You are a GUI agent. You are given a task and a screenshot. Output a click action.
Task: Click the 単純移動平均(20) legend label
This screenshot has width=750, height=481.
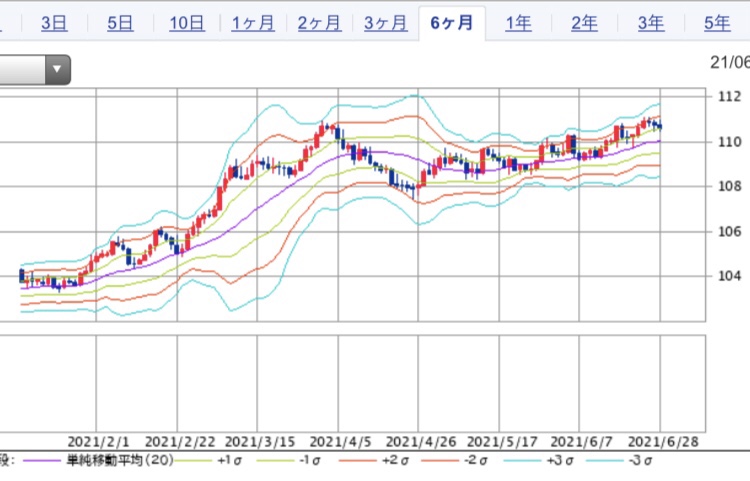coord(120,460)
